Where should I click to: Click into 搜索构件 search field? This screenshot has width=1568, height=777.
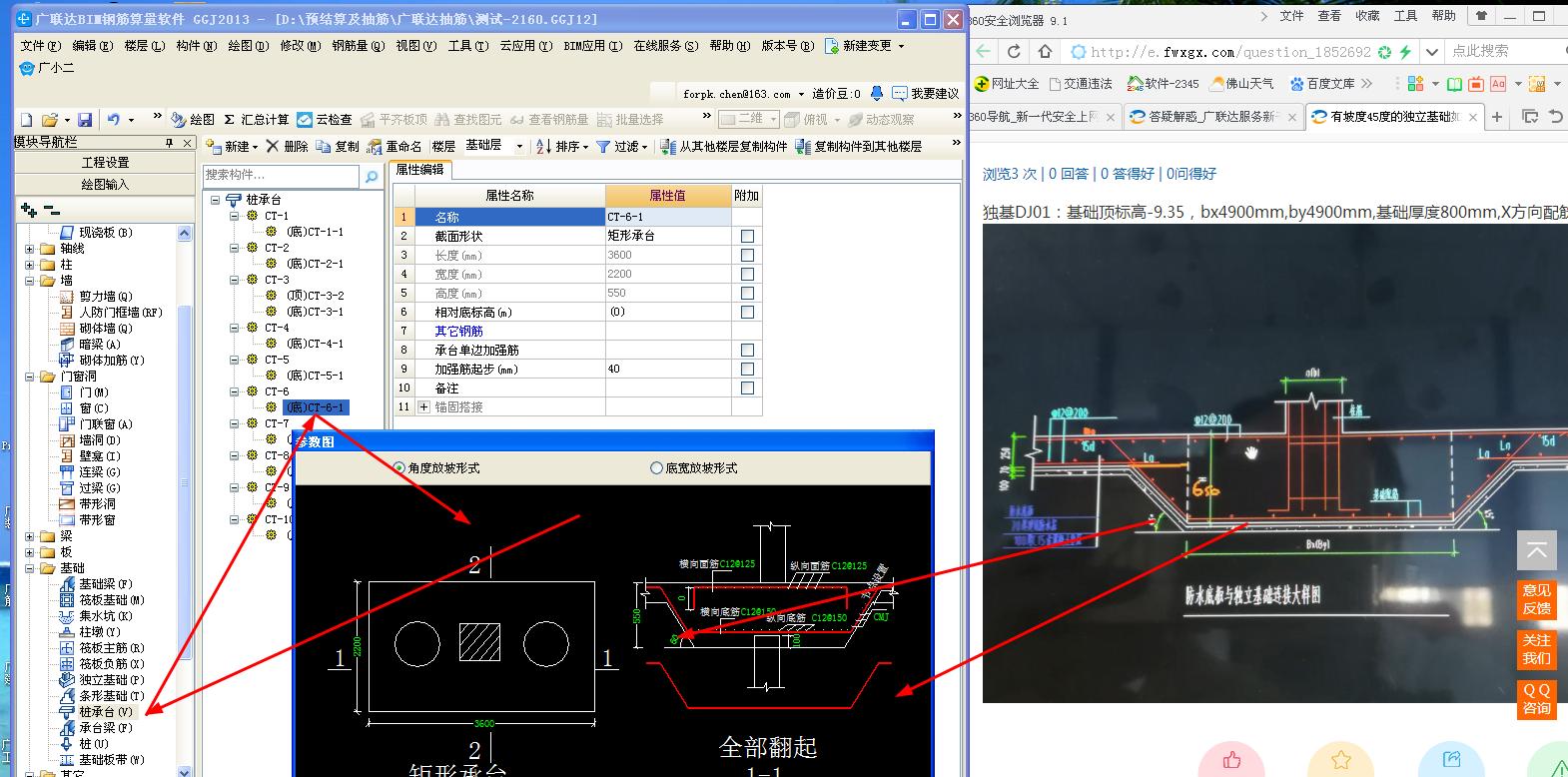pyautogui.click(x=281, y=176)
